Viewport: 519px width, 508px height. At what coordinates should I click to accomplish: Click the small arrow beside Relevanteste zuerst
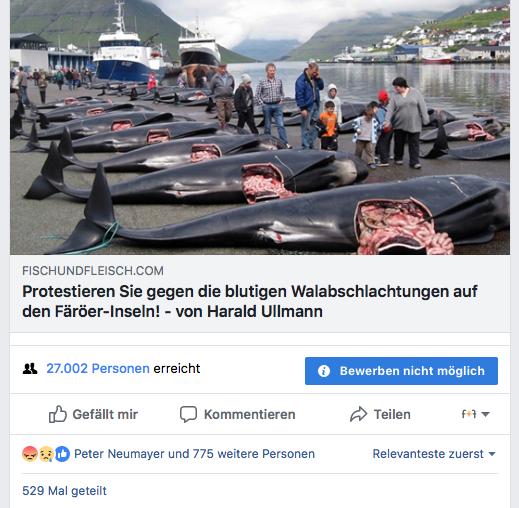tap(492, 454)
